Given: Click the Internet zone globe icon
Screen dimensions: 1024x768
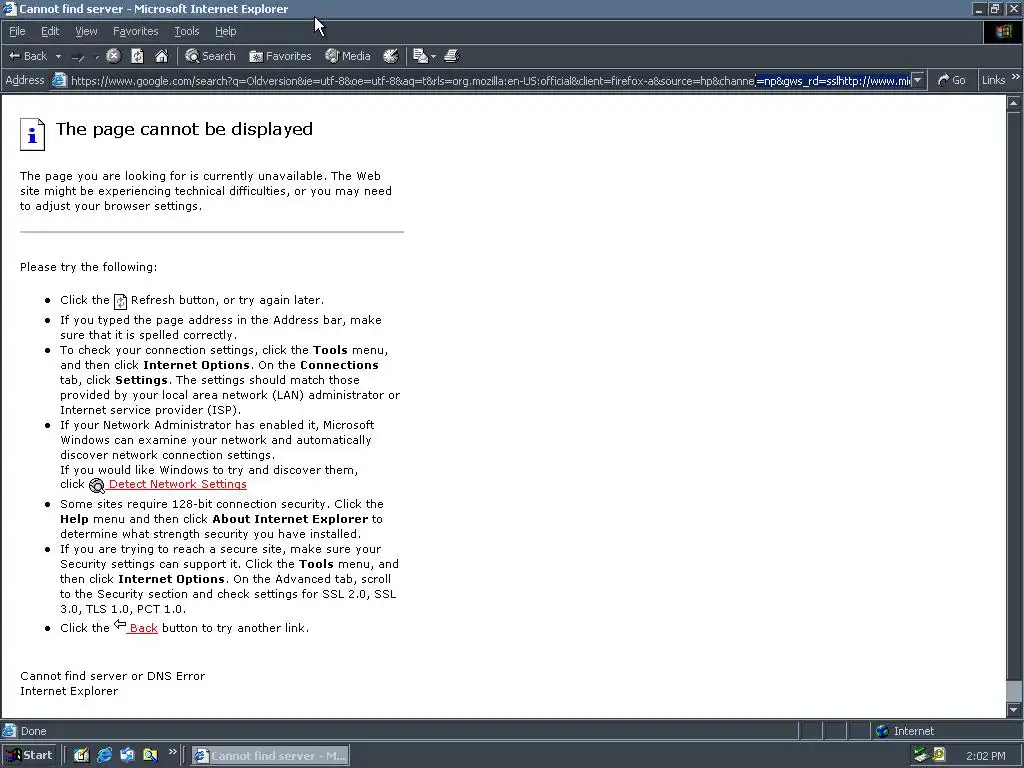Looking at the screenshot, I should pyautogui.click(x=882, y=731).
